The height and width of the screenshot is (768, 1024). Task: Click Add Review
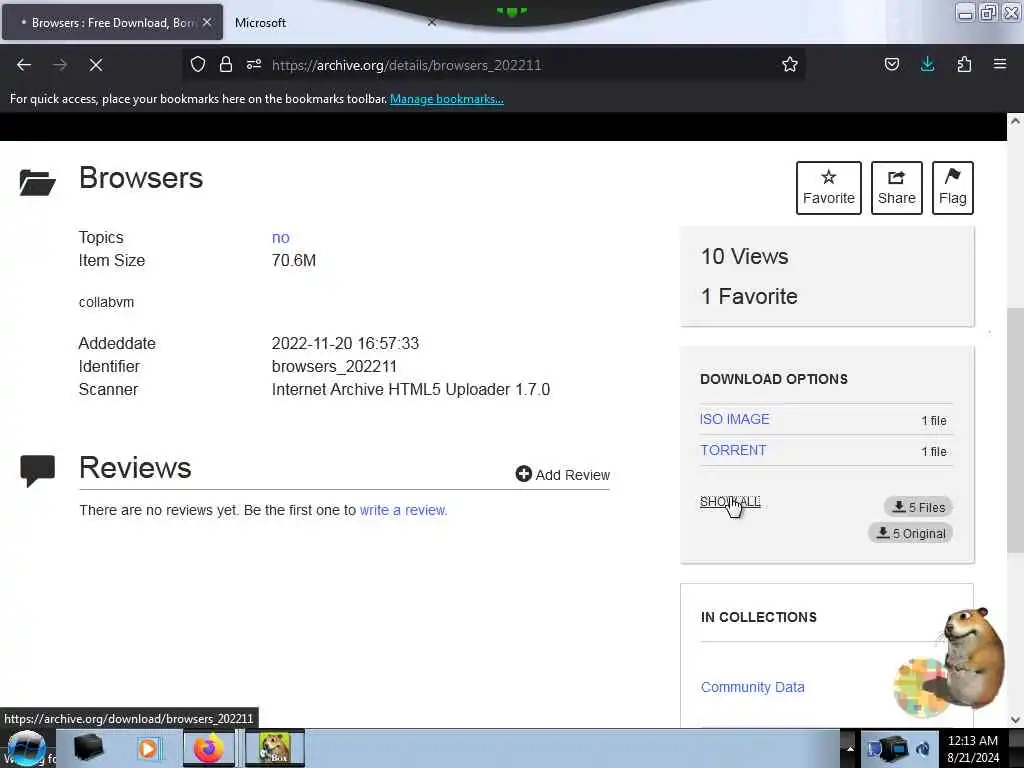click(563, 475)
